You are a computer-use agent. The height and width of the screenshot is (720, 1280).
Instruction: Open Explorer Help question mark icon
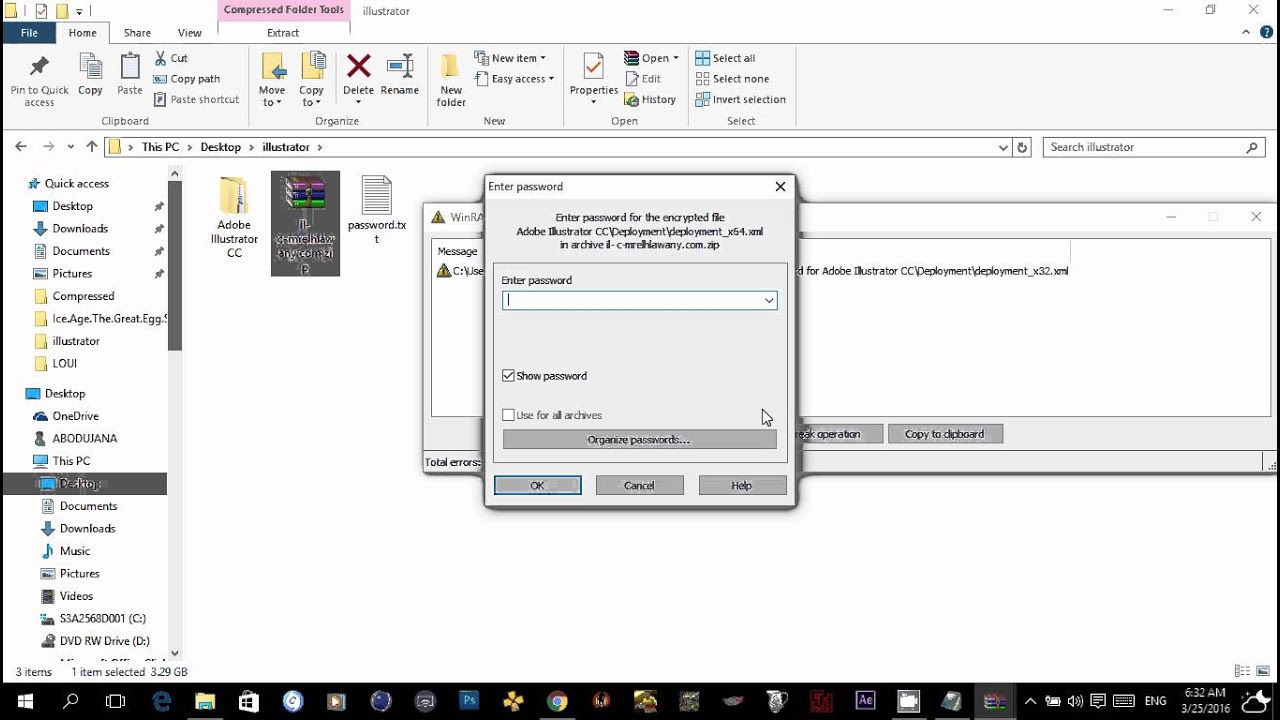(1267, 33)
